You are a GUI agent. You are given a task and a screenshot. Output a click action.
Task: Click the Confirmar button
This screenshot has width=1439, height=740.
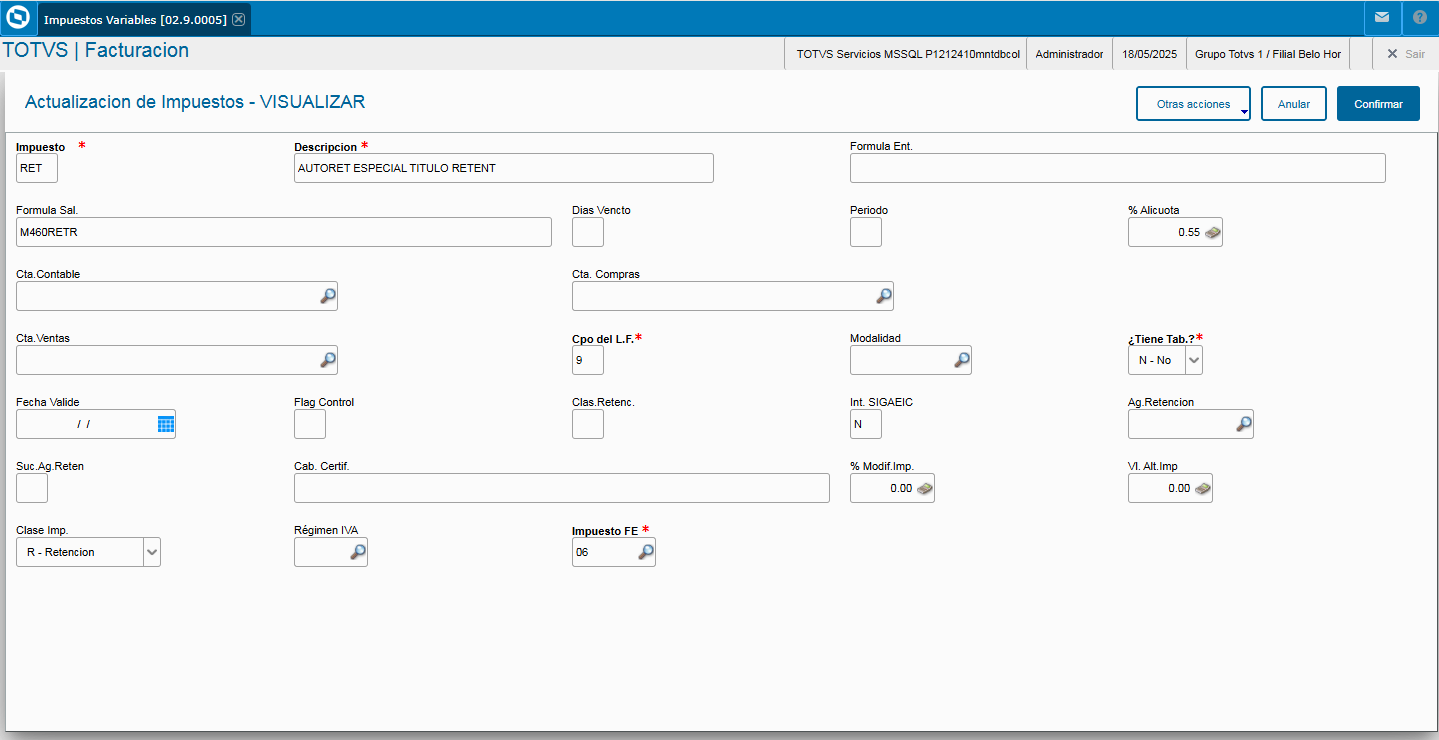point(1378,104)
